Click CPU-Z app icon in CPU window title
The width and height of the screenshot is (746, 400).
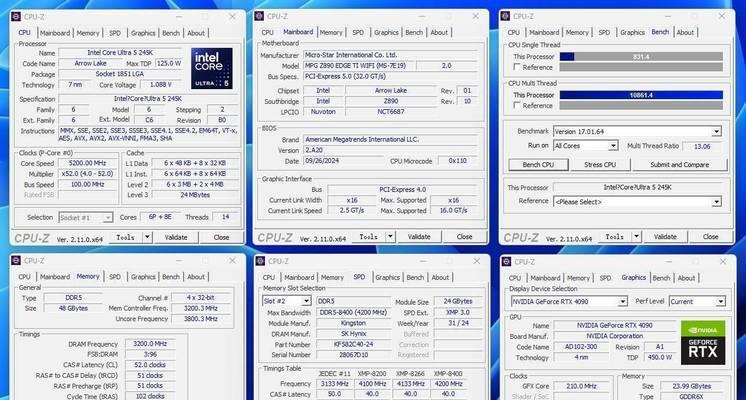pyautogui.click(x=16, y=17)
